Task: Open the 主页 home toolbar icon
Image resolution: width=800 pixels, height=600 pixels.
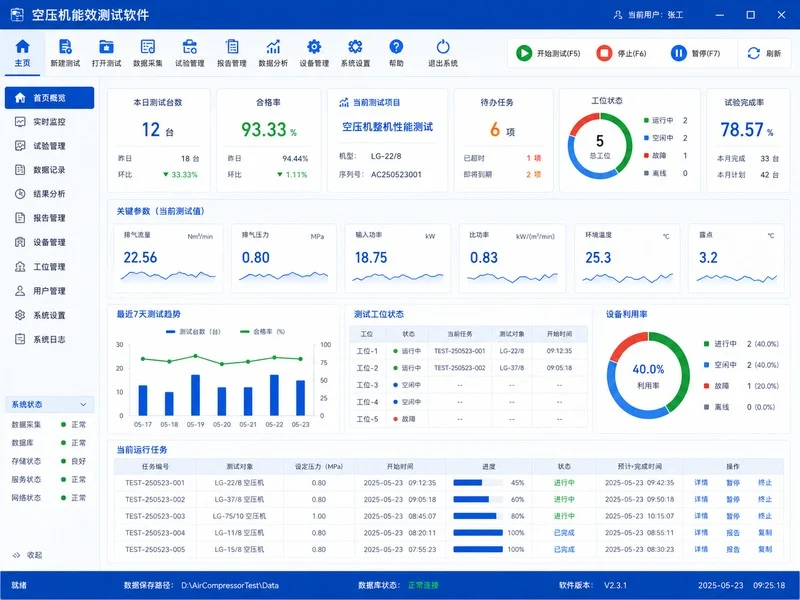Action: coord(22,53)
